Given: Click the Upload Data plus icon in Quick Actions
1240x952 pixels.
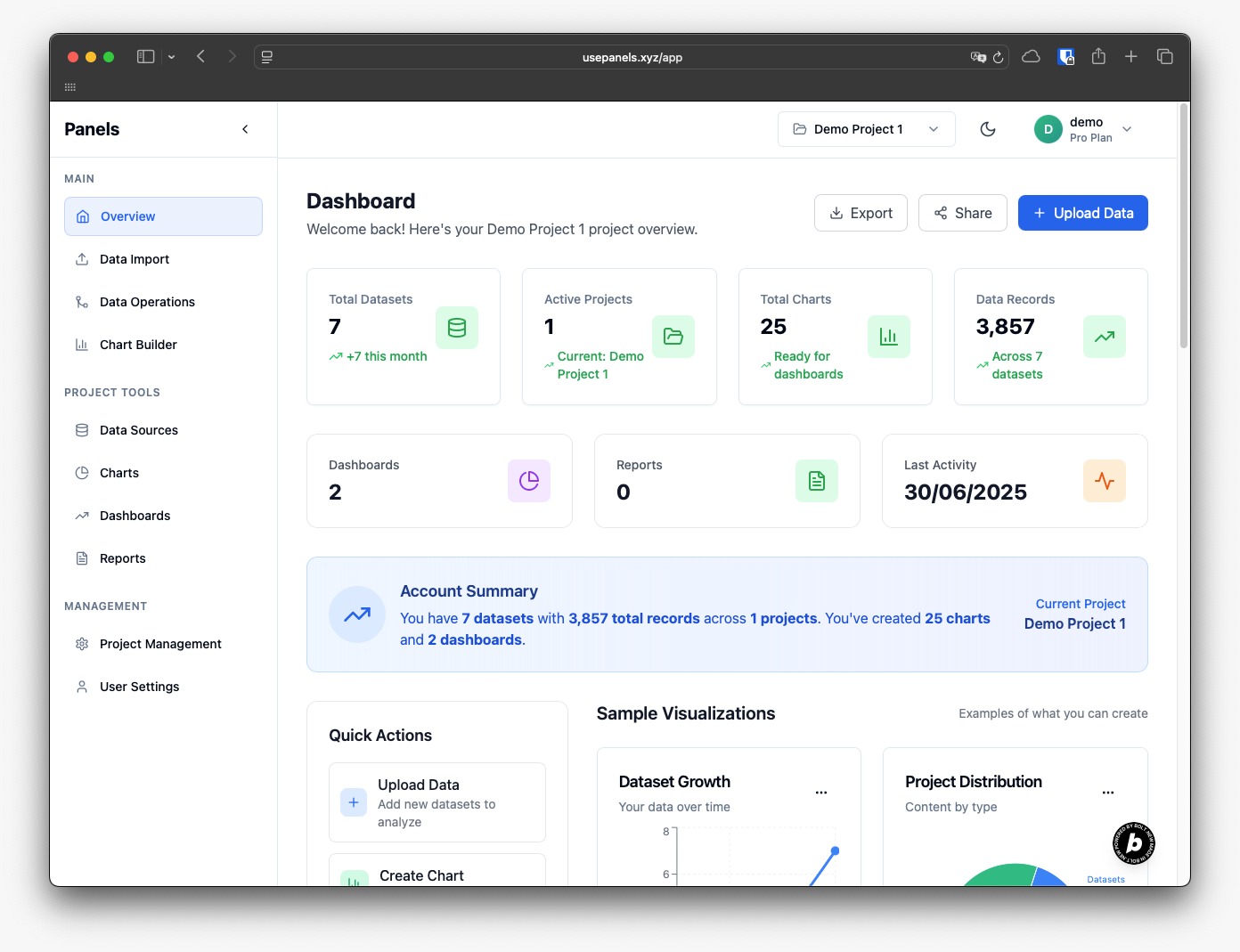Looking at the screenshot, I should (354, 802).
